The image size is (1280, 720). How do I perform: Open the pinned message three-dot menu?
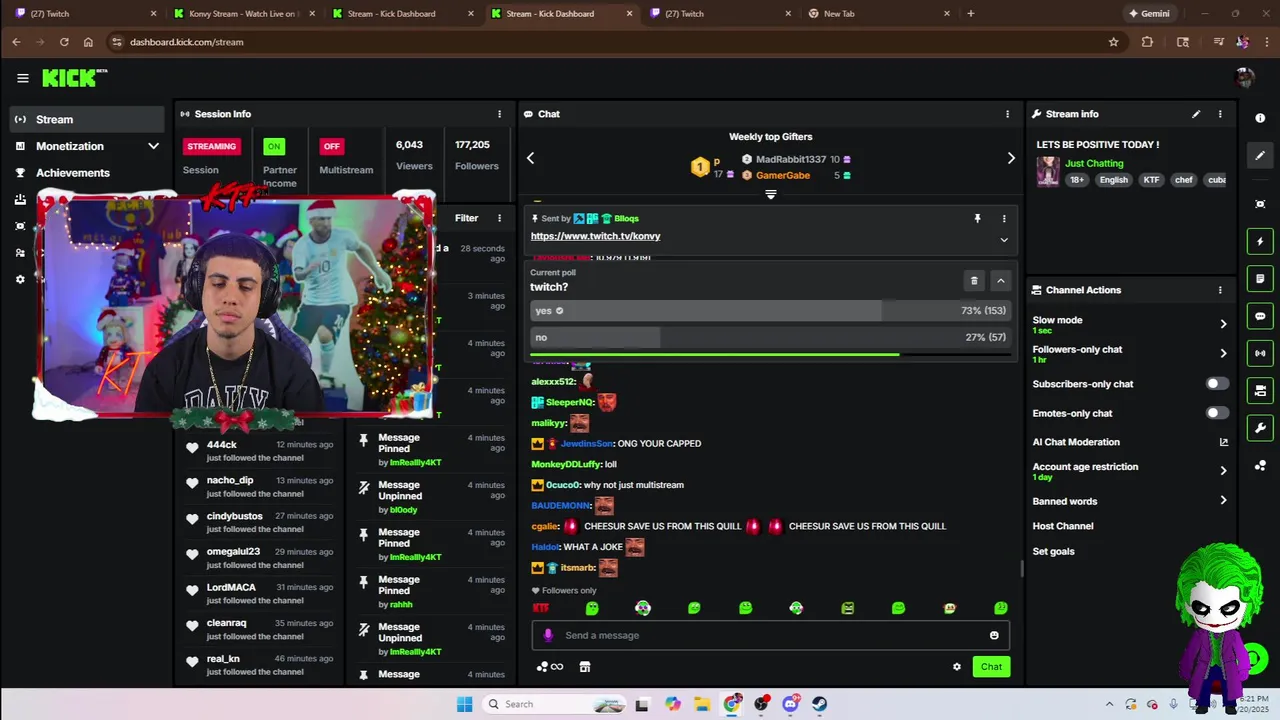pyautogui.click(x=1004, y=218)
